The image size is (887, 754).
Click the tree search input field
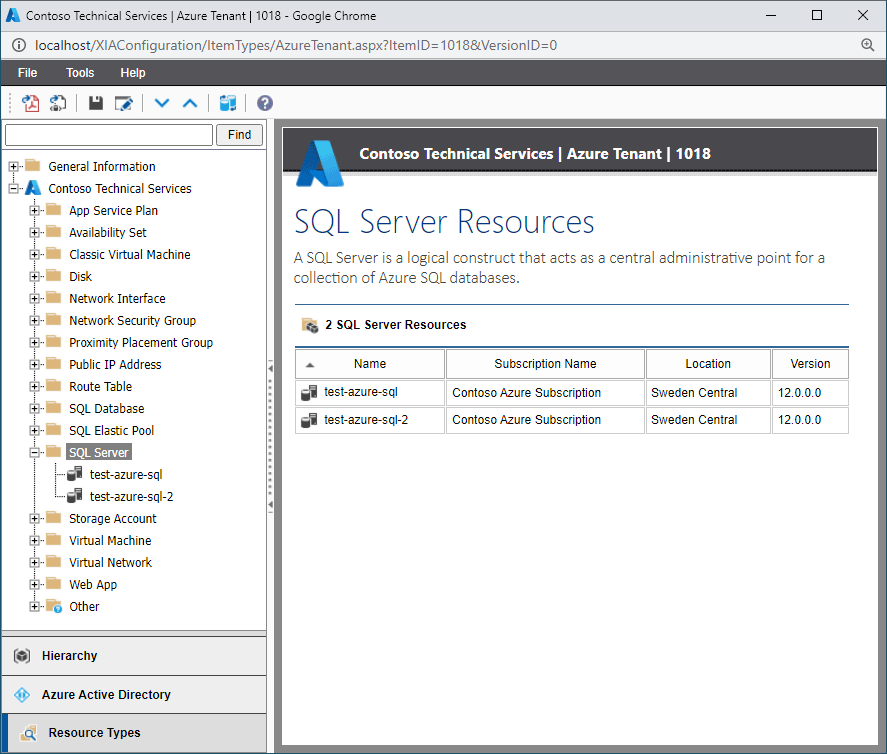point(109,135)
